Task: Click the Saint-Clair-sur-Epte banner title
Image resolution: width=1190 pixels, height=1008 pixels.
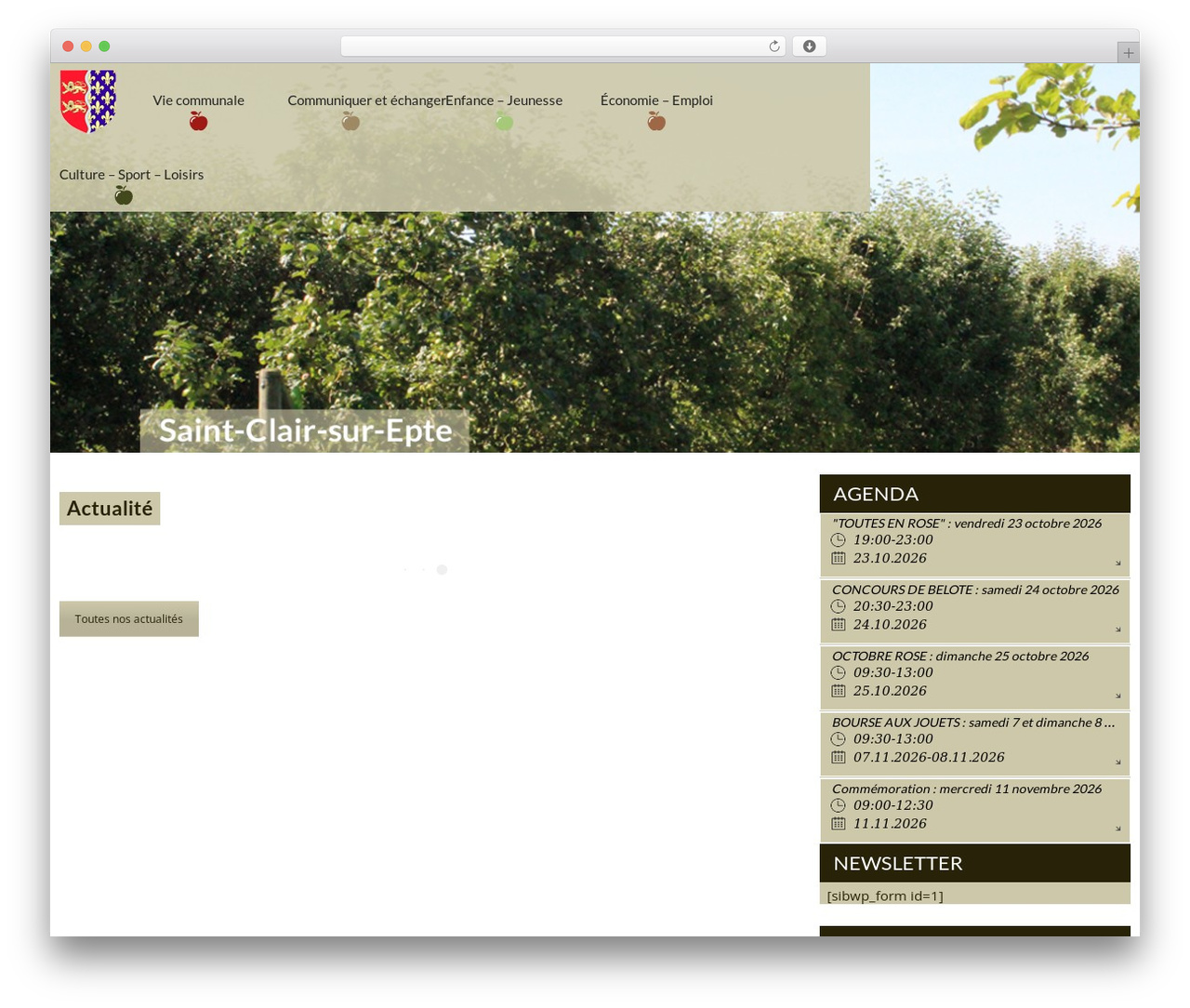Action: pos(305,431)
